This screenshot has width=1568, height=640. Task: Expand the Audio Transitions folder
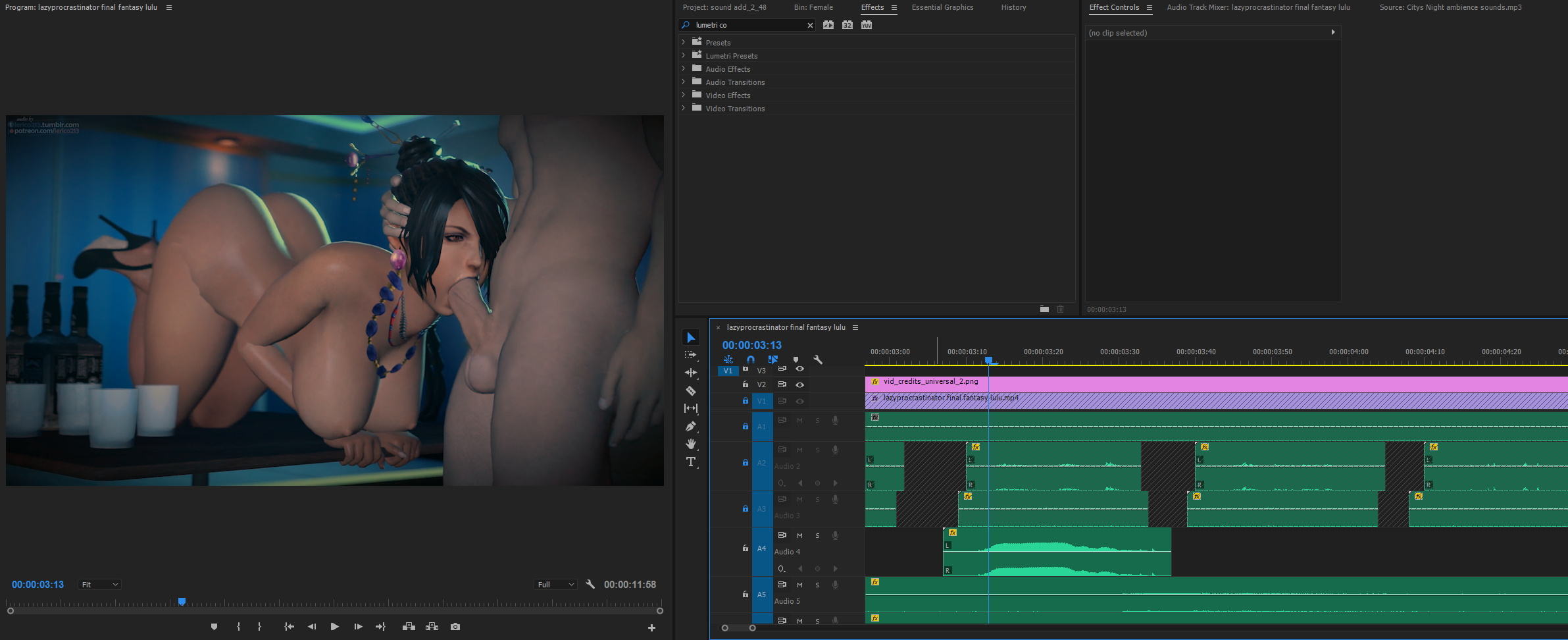point(683,82)
